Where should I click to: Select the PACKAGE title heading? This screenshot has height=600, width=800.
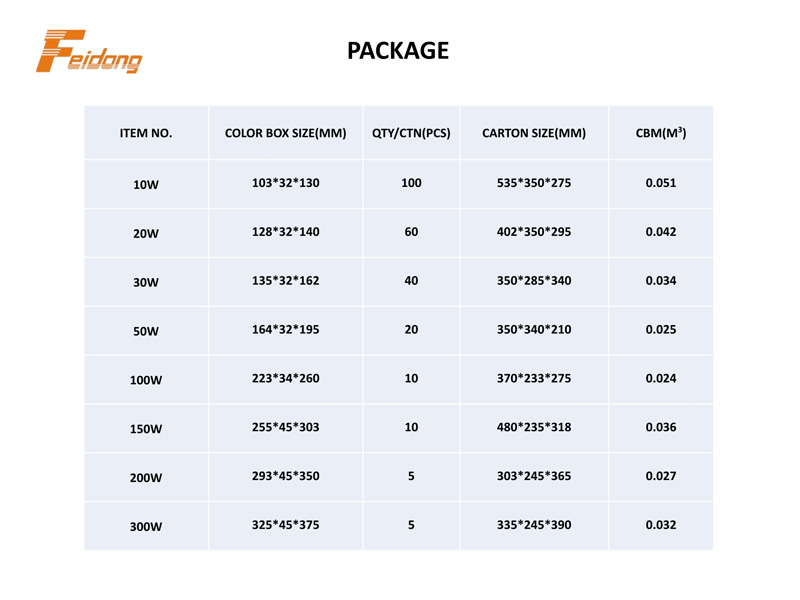[x=398, y=51]
